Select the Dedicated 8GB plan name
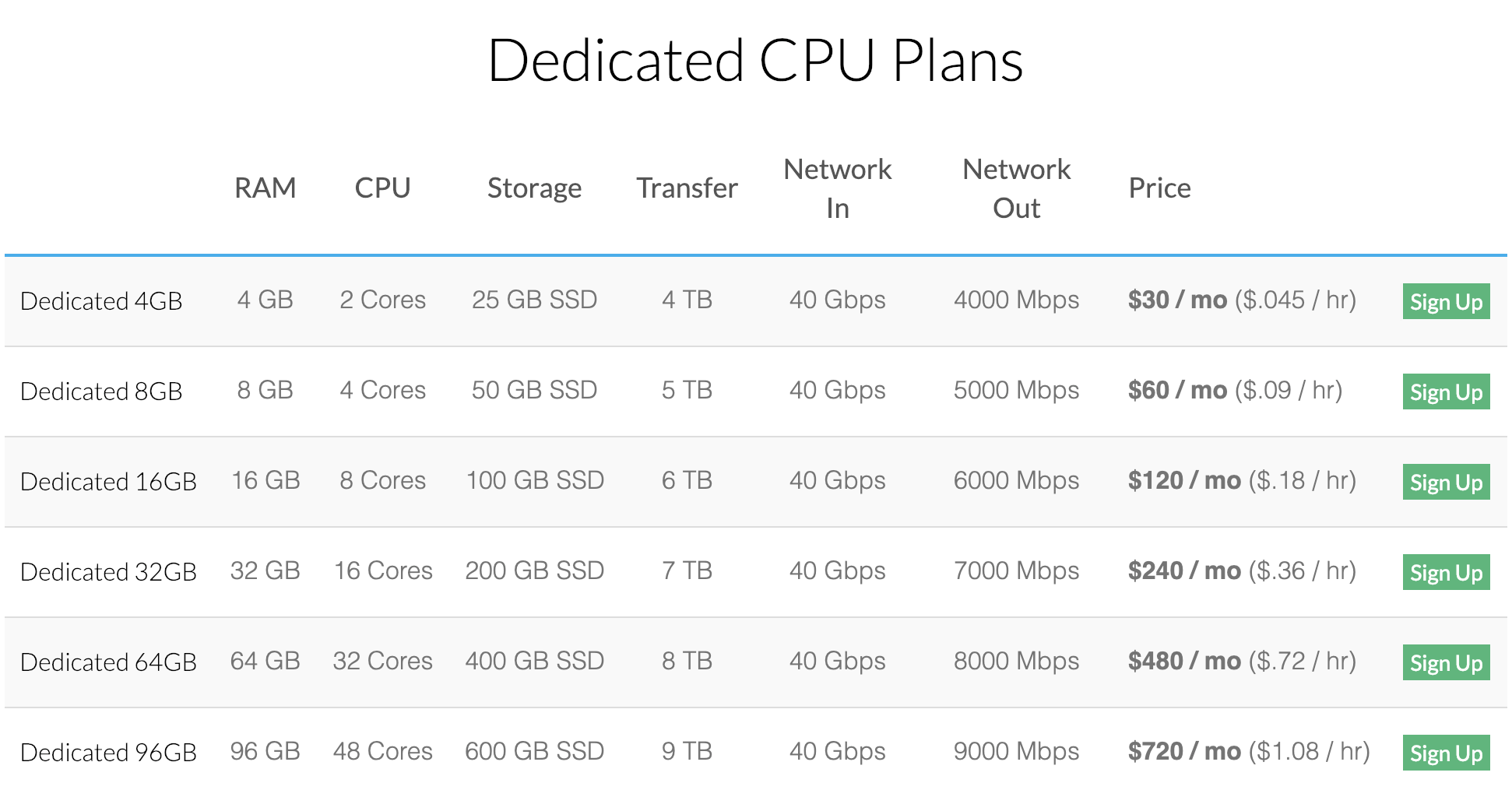Image resolution: width=1512 pixels, height=797 pixels. point(101,391)
